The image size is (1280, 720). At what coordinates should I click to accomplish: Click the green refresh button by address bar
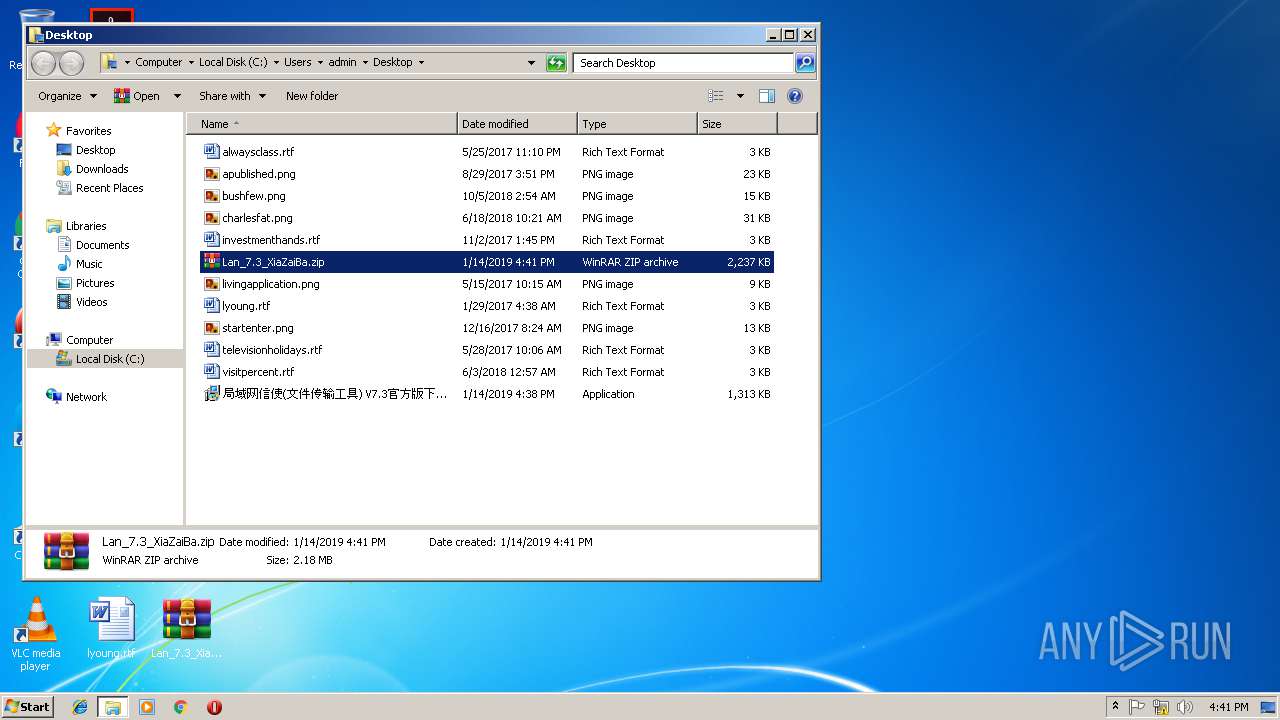pos(556,63)
